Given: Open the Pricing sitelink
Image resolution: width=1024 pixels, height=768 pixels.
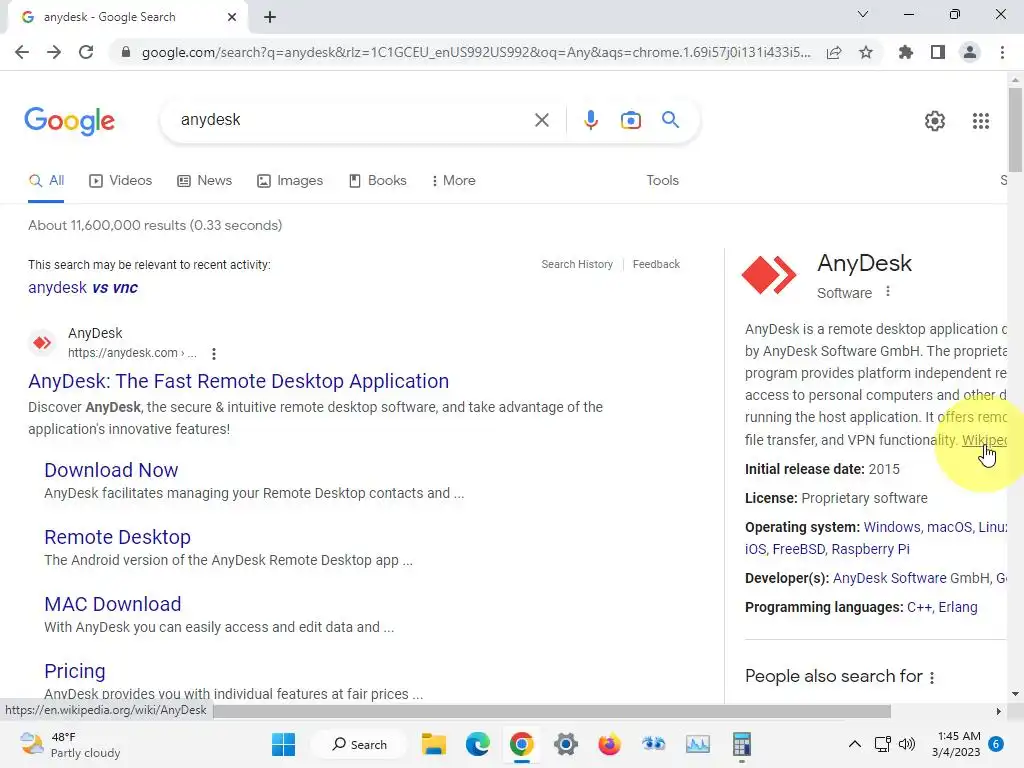Looking at the screenshot, I should coord(74,671).
